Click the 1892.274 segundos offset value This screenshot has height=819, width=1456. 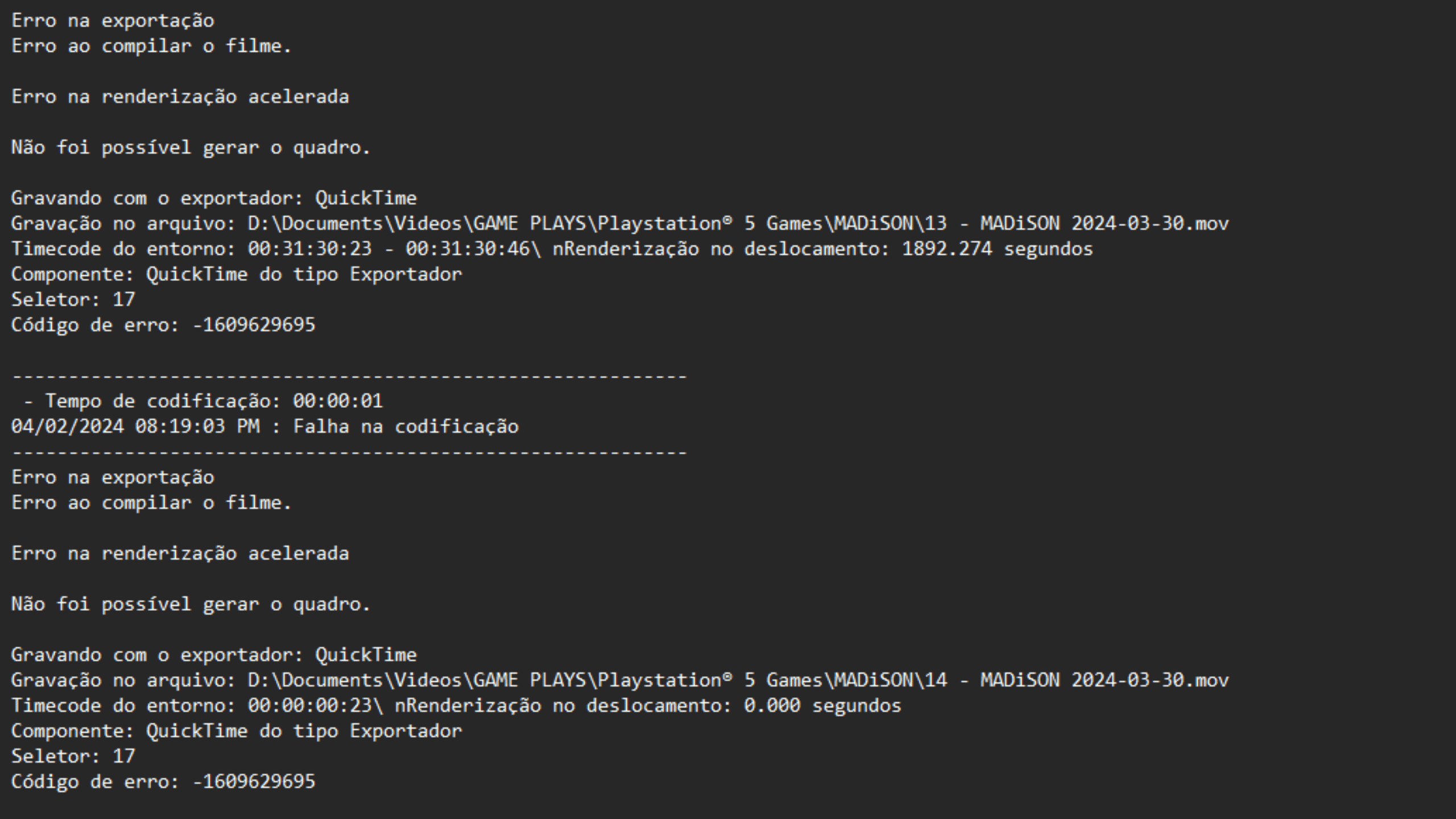click(x=997, y=249)
